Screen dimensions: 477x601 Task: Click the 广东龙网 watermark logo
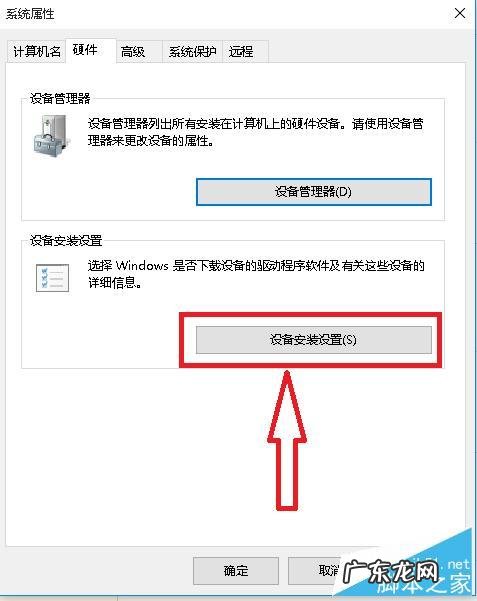(x=390, y=572)
